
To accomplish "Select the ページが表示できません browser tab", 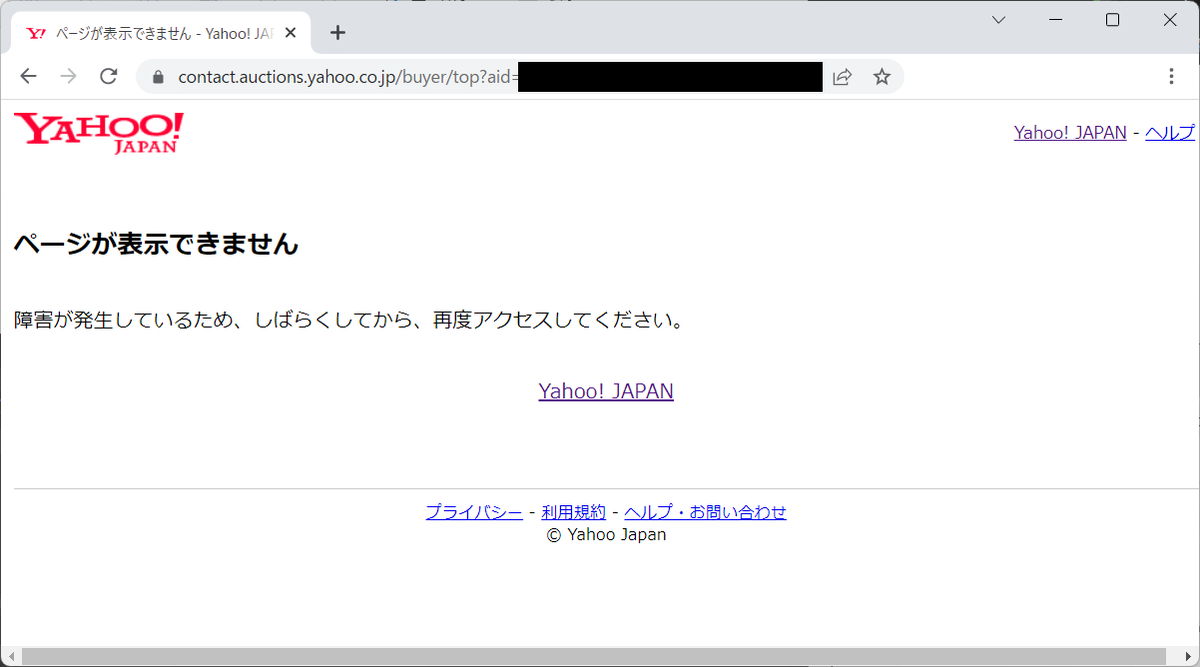I will [x=161, y=33].
